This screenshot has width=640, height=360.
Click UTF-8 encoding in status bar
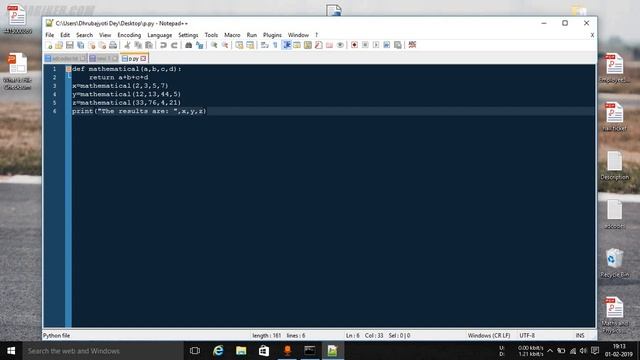(527, 336)
